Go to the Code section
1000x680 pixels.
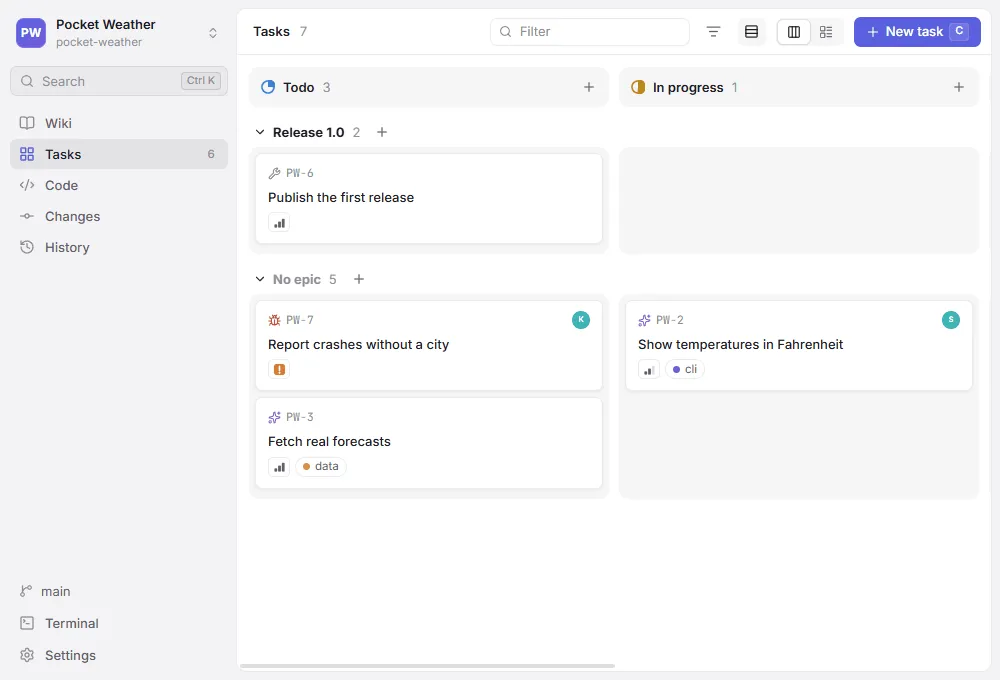pos(119,186)
